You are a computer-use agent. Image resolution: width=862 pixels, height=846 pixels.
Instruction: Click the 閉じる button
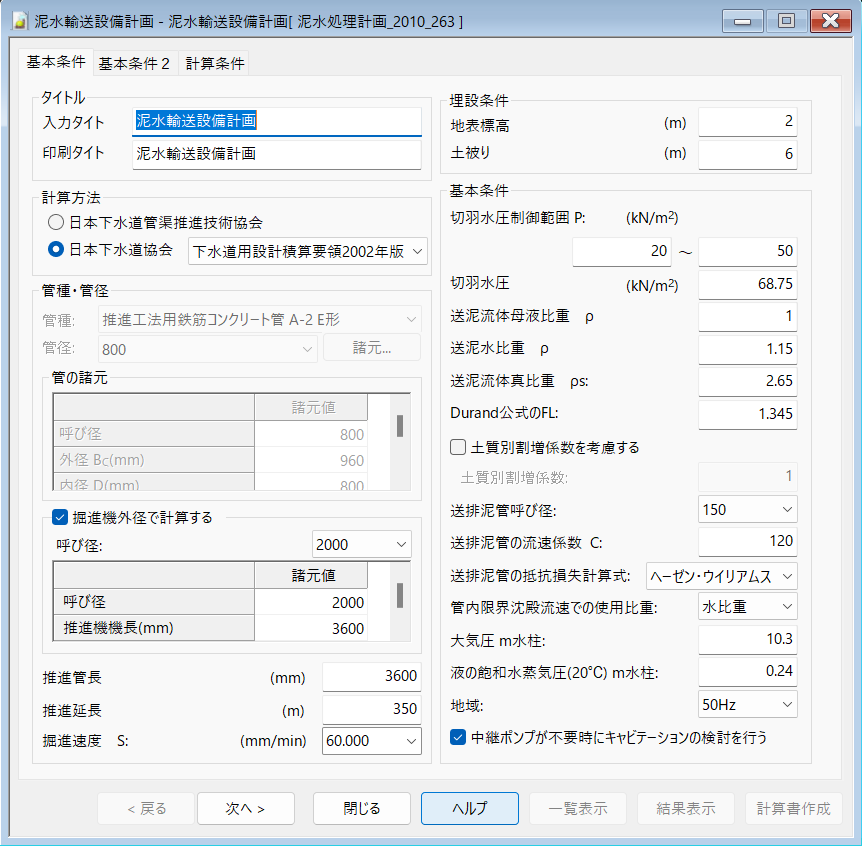(362, 808)
